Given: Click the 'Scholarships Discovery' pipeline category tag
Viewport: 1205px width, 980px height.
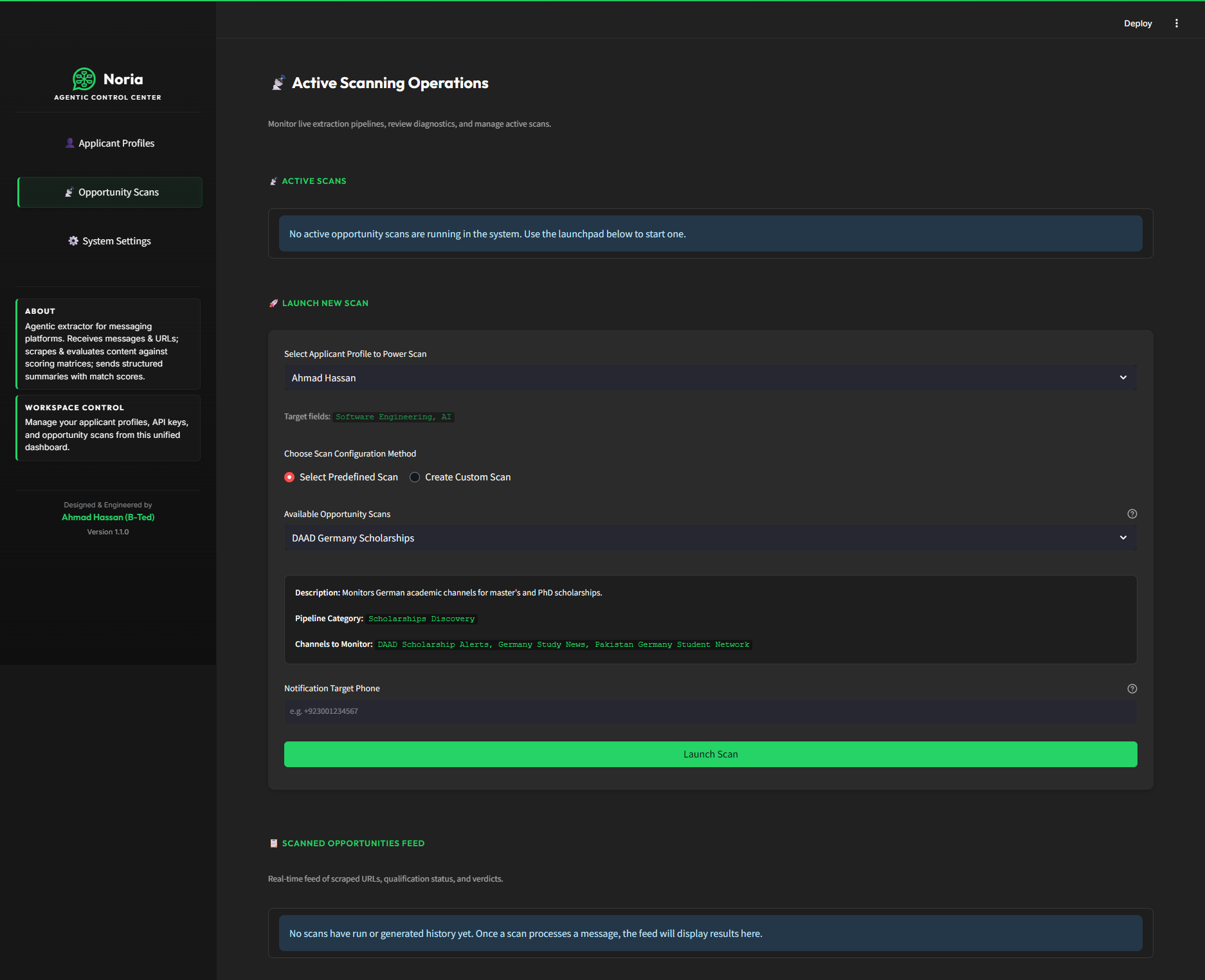Looking at the screenshot, I should click(422, 619).
